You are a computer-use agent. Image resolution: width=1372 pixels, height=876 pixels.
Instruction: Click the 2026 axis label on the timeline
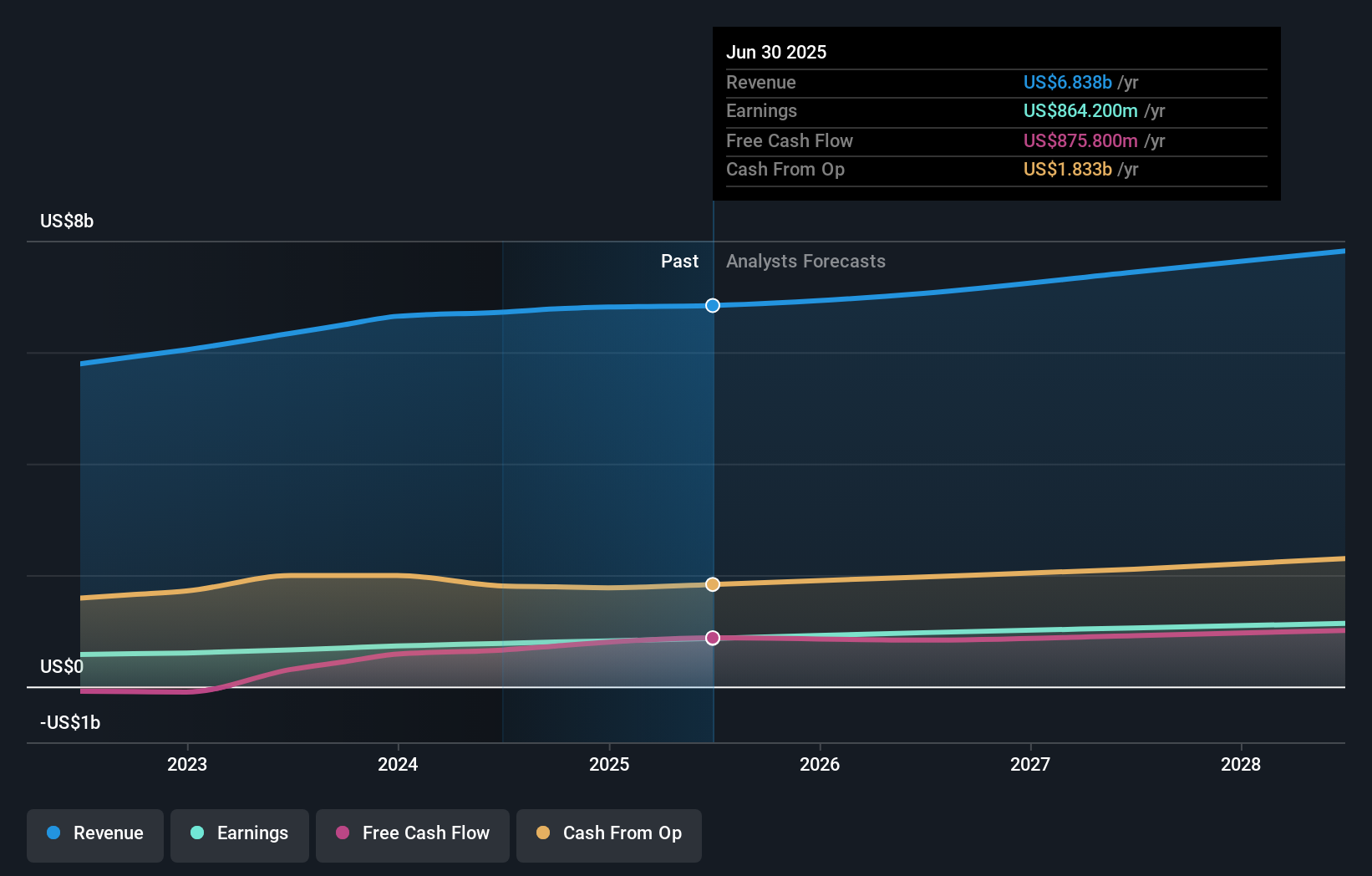821,764
